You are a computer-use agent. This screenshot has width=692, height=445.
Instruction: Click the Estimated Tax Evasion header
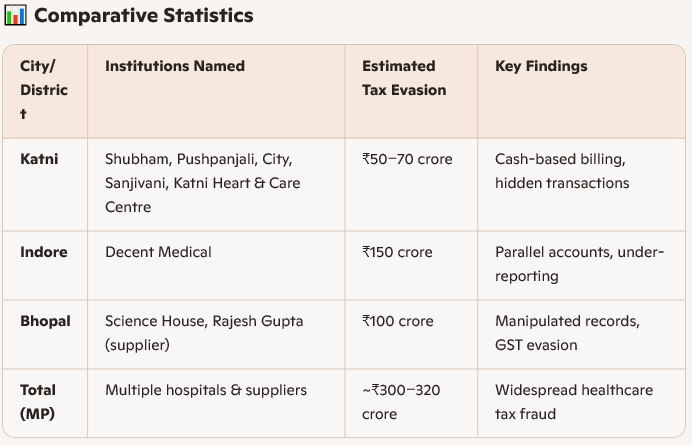coord(404,78)
